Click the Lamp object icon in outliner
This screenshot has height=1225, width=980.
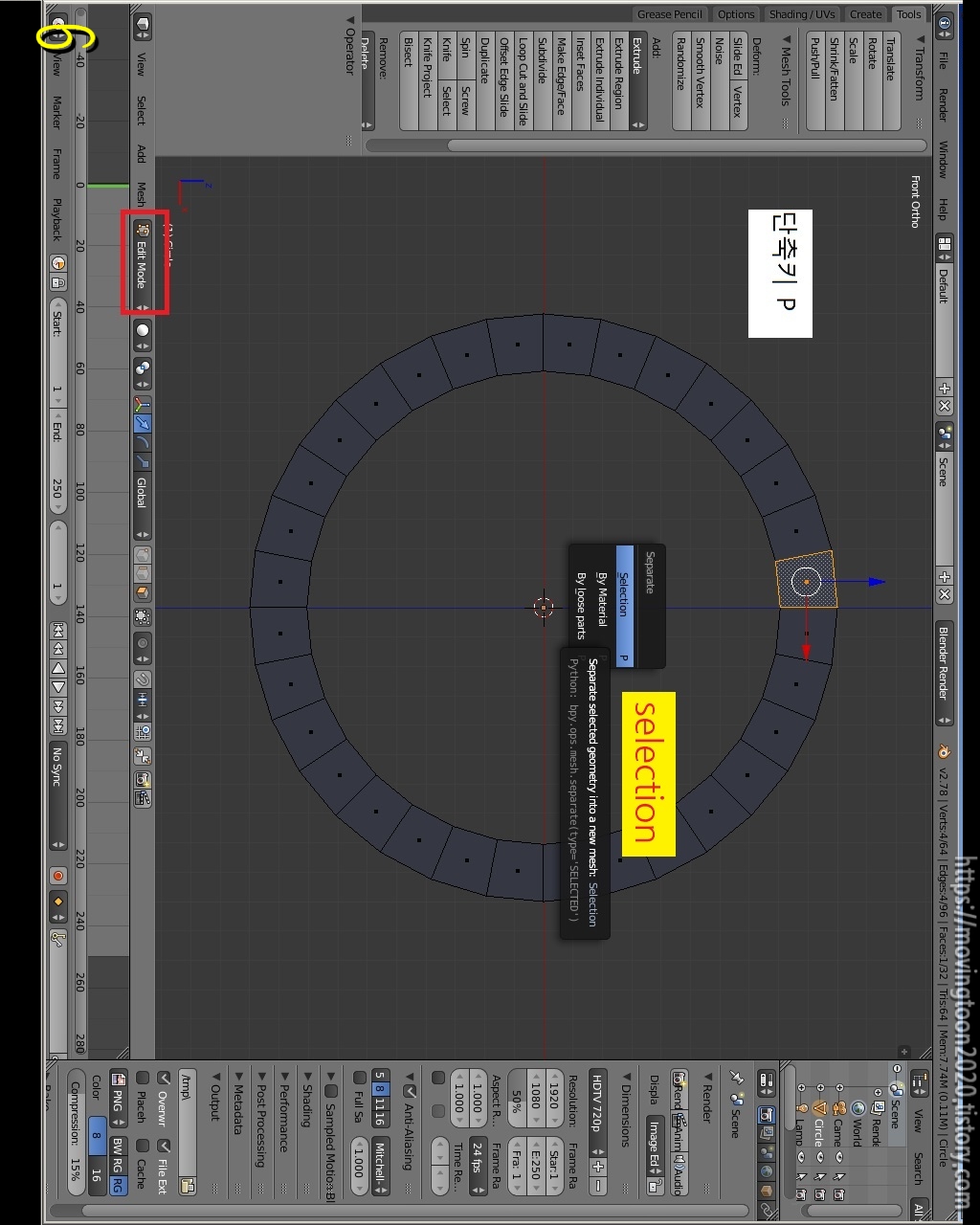pos(800,1108)
